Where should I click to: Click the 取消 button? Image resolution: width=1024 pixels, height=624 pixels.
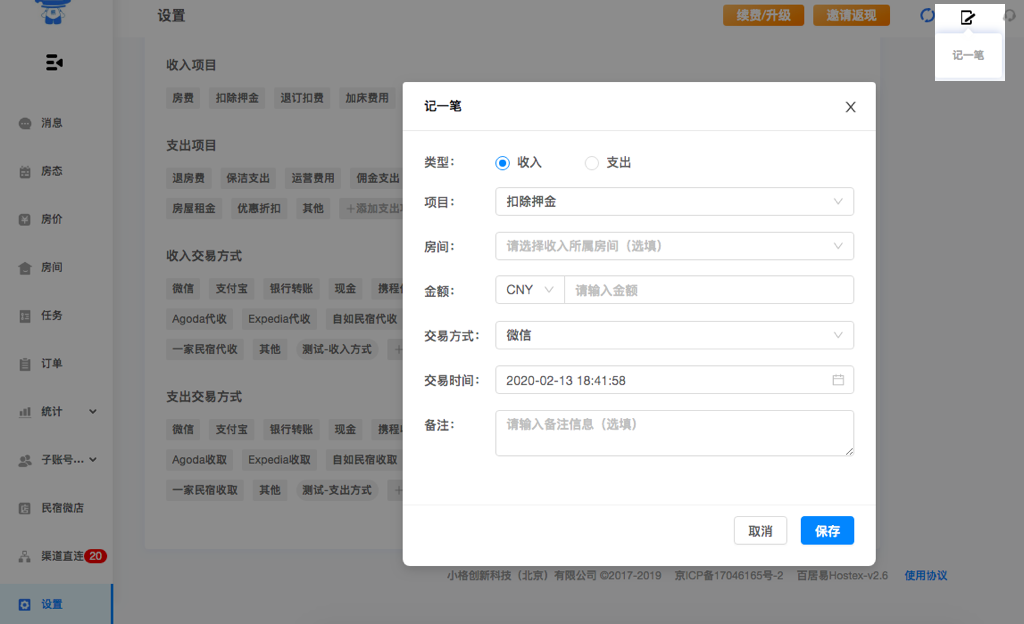[760, 531]
